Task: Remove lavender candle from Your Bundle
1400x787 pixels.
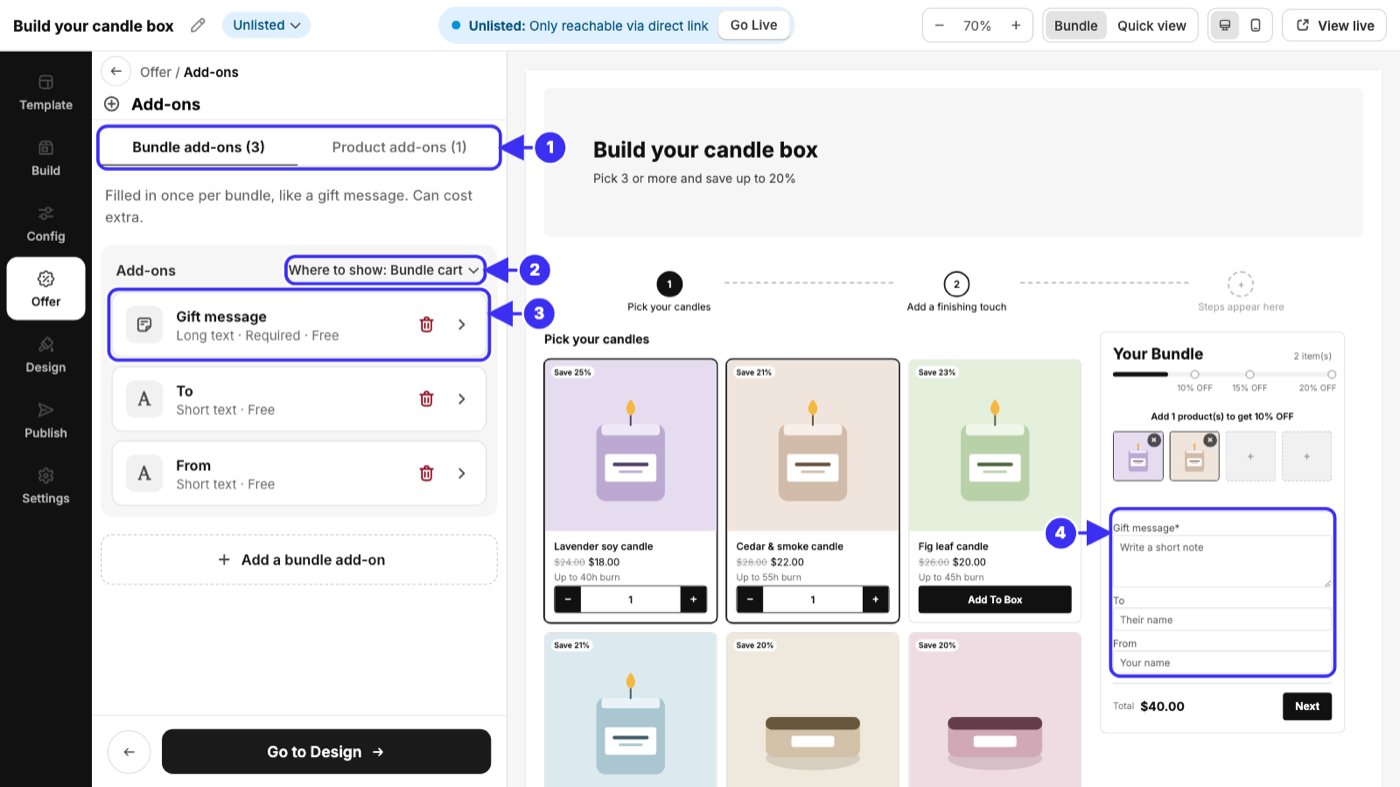Action: click(1154, 440)
